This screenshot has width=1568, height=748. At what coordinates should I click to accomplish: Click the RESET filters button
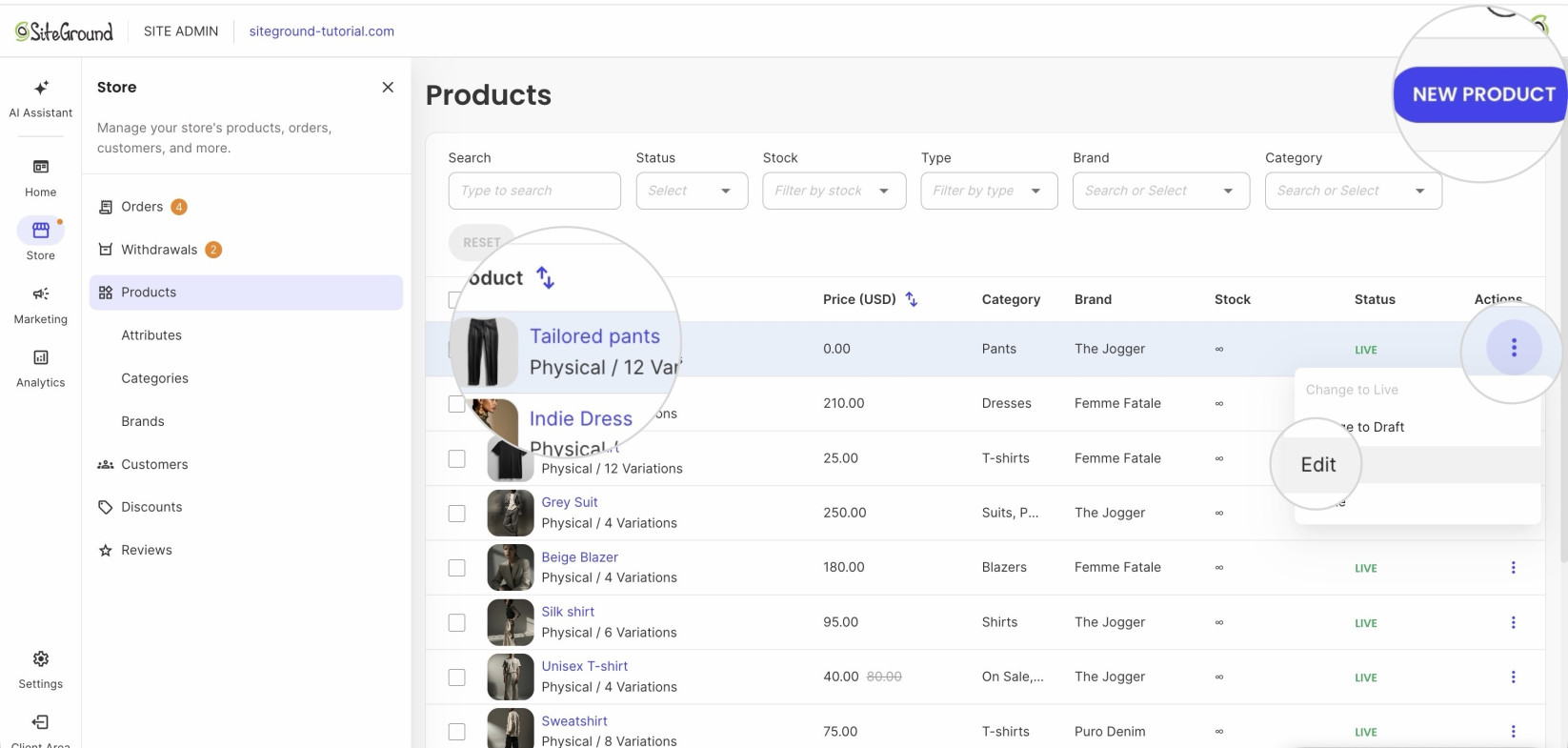[x=481, y=243]
